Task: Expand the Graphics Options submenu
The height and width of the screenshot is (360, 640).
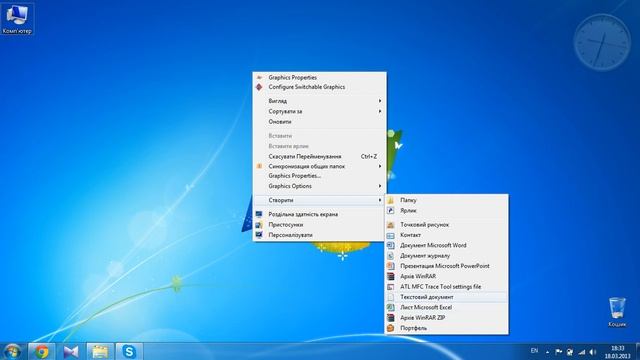Action: click(319, 186)
